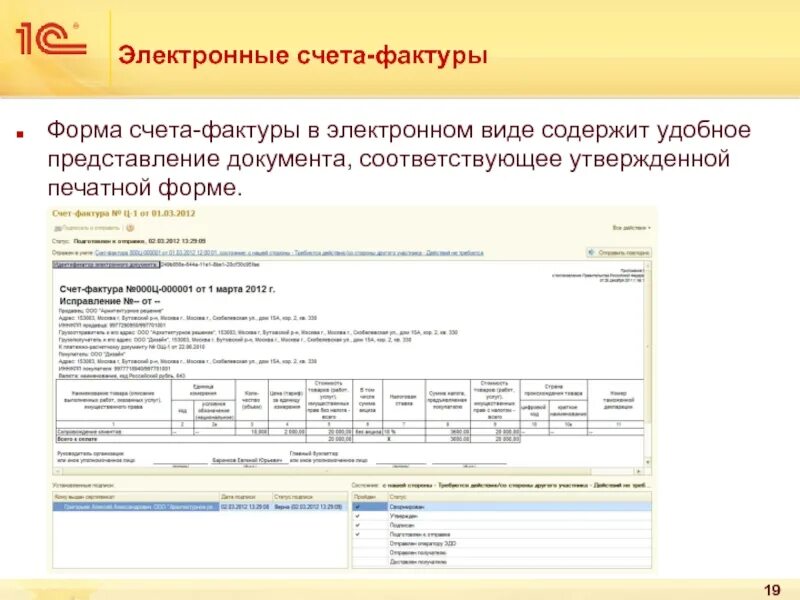Click the invoice preview horizontal scrollbar
This screenshot has height=600, width=800.
348,471
